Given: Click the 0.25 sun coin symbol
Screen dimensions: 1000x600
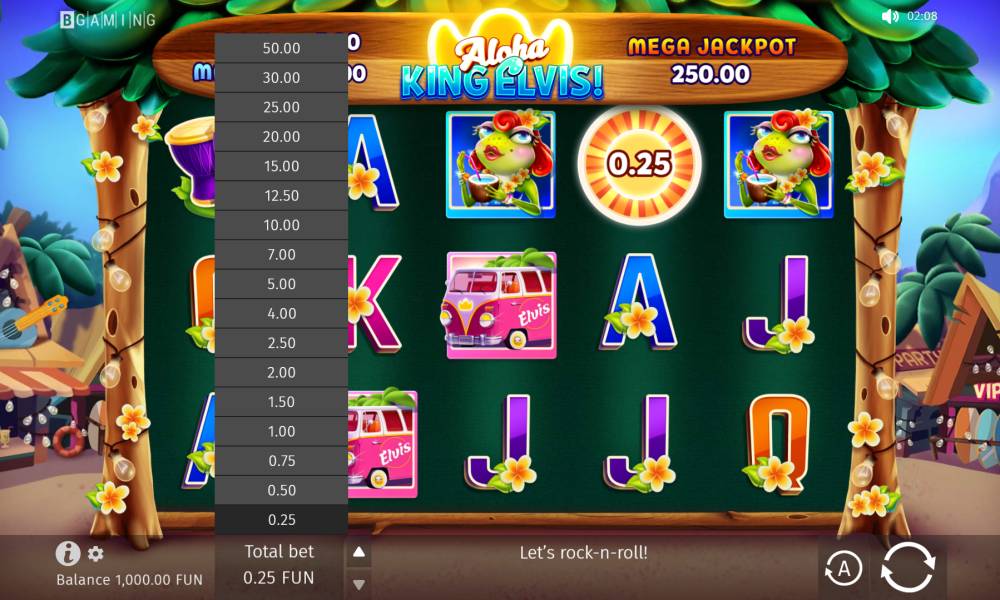Looking at the screenshot, I should pyautogui.click(x=640, y=165).
